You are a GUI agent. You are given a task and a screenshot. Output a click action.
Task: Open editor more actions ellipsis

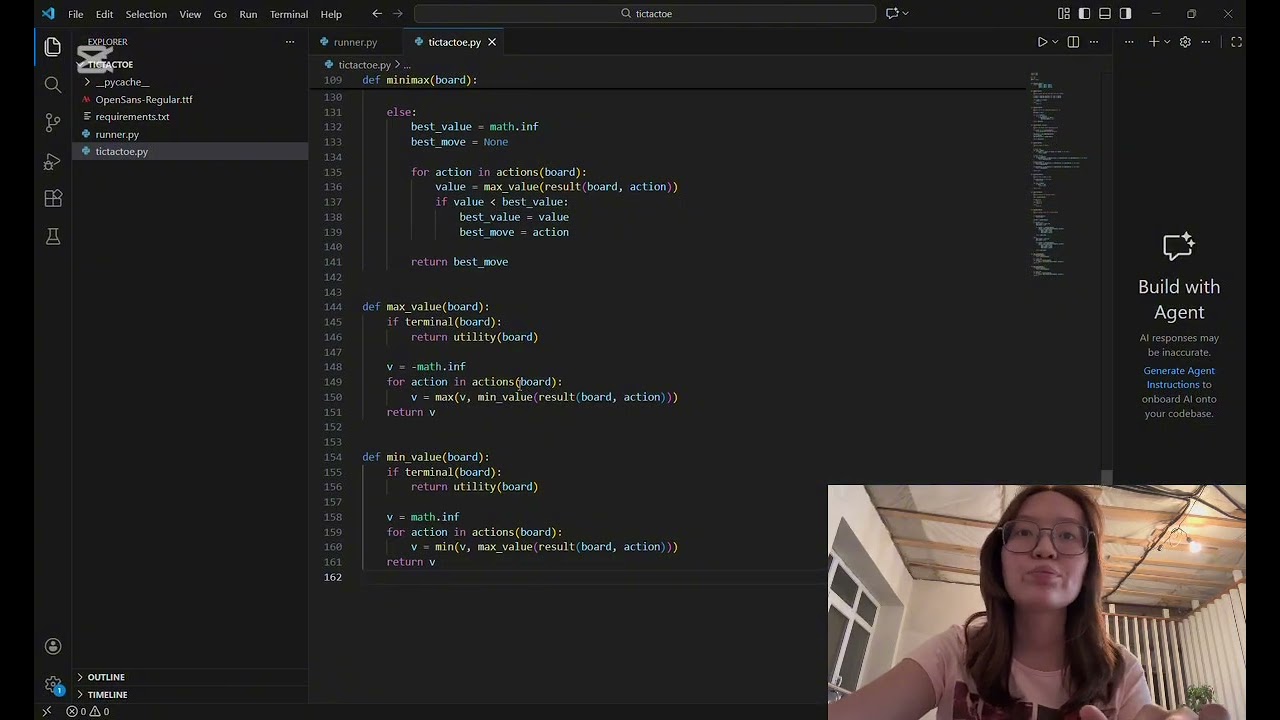1094,42
